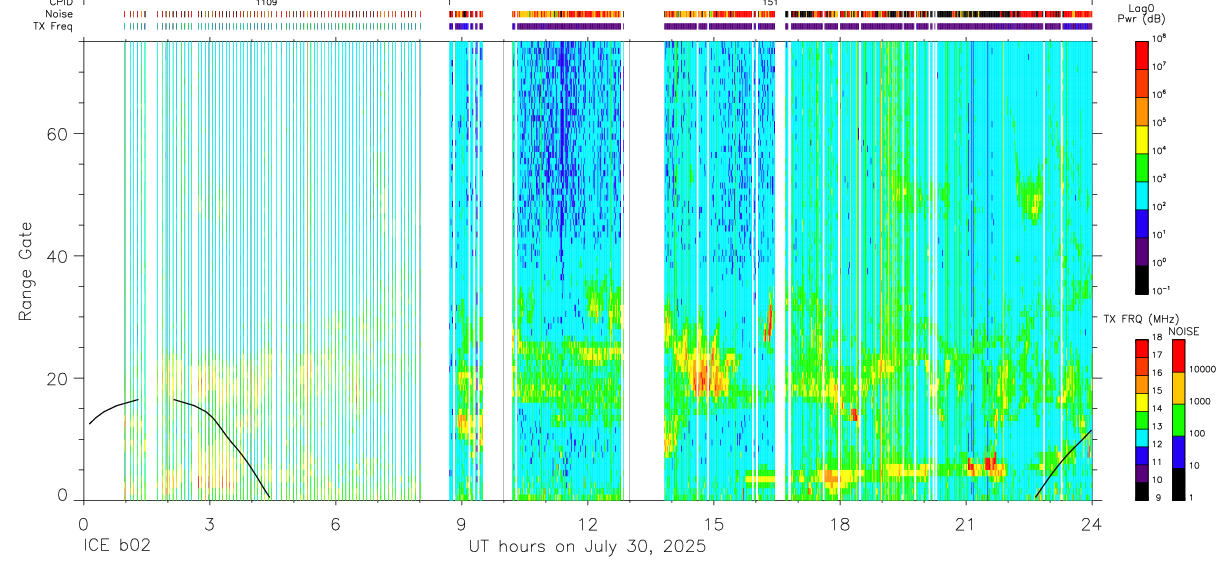Click the CPID value 1109 above the plot
Viewport: 1228px width, 567px height.
coord(266,3)
